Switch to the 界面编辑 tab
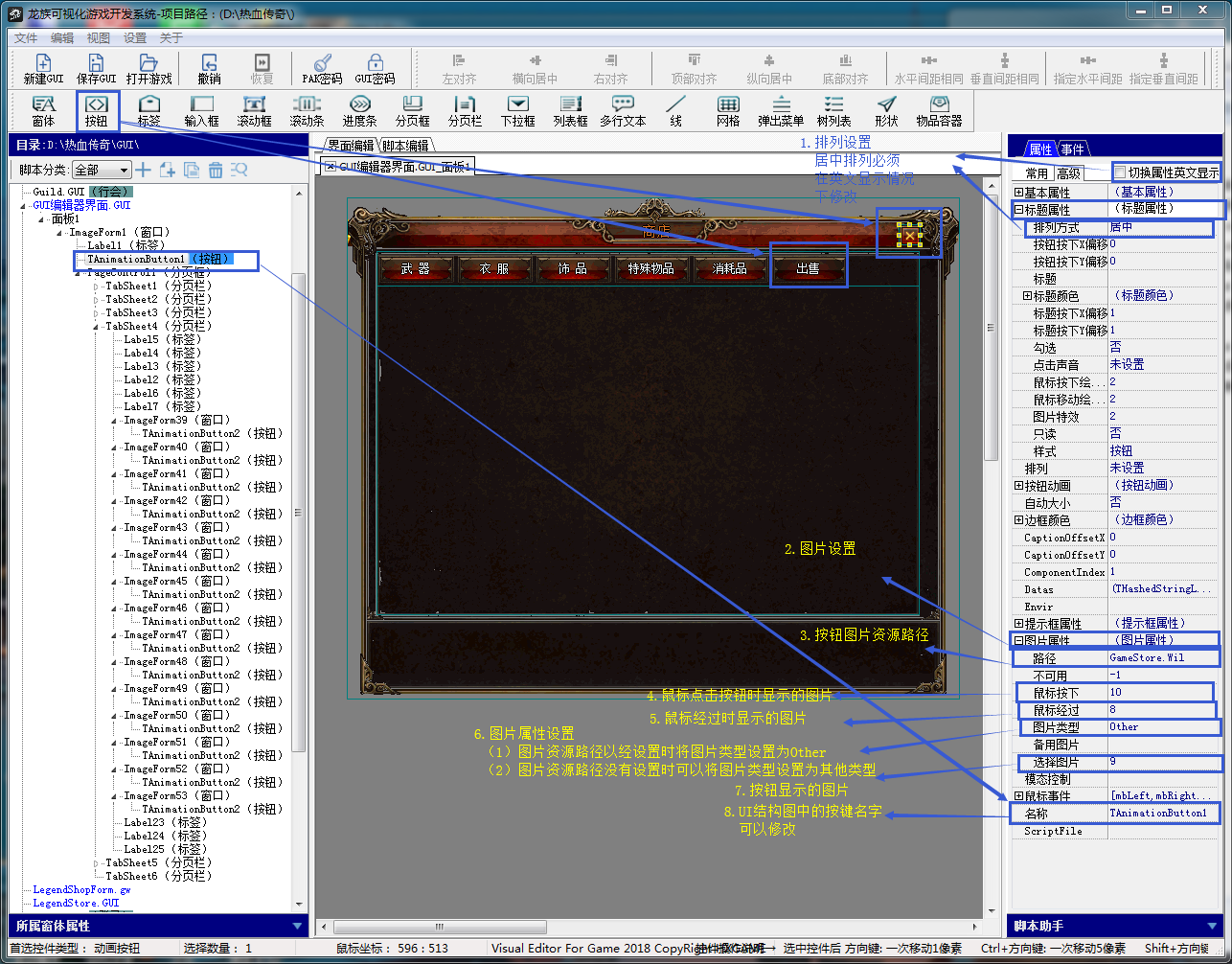Viewport: 1232px width, 964px height. coord(351,146)
